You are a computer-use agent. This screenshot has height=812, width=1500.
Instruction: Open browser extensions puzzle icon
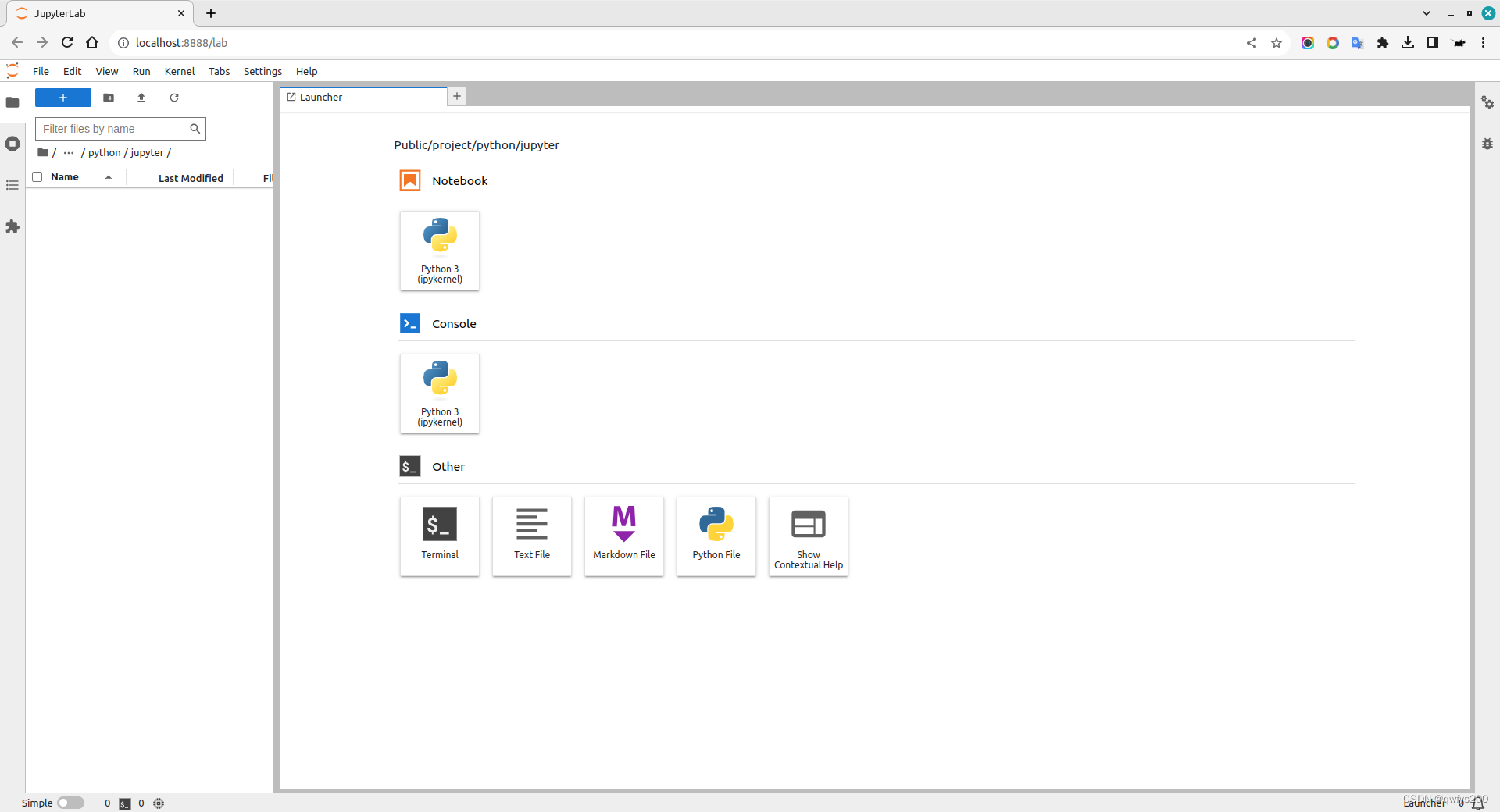pyautogui.click(x=1383, y=43)
